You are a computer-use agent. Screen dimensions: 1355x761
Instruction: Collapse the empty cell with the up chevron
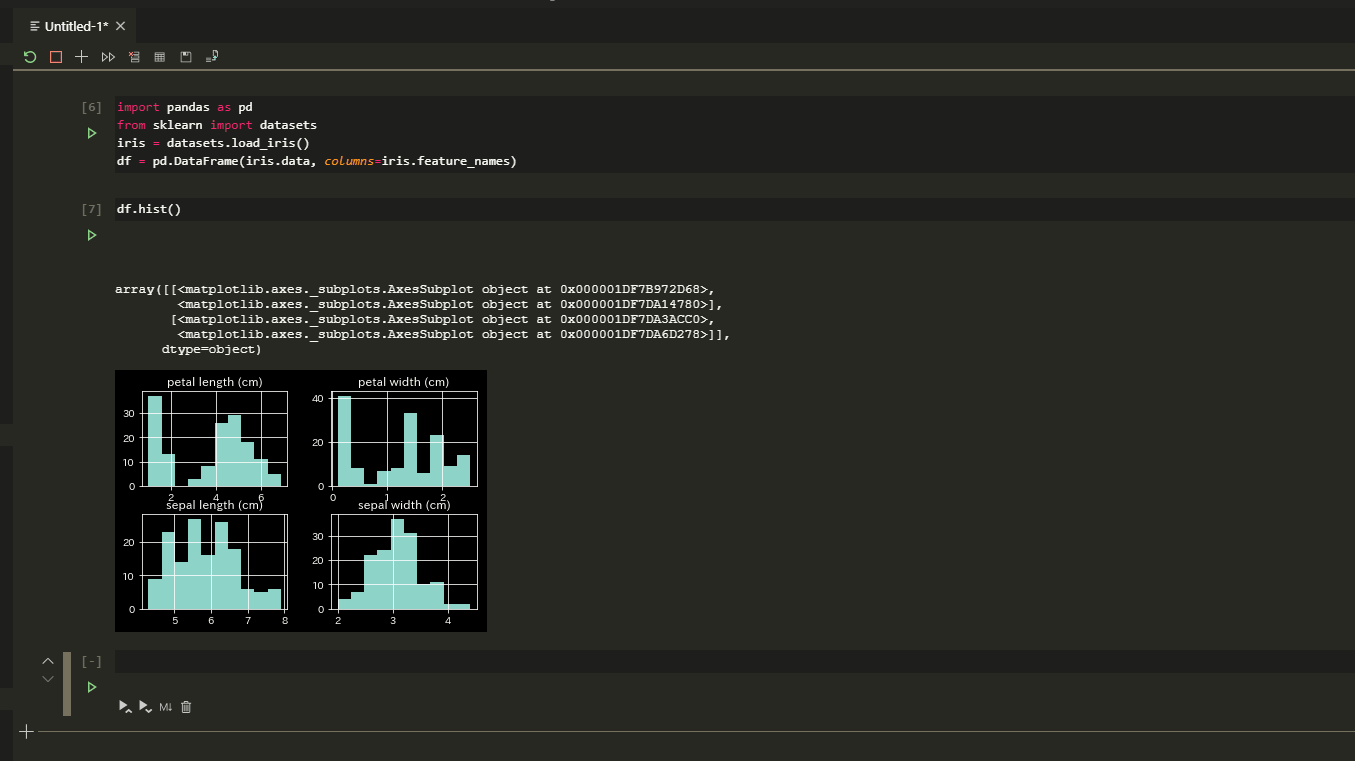pos(47,661)
